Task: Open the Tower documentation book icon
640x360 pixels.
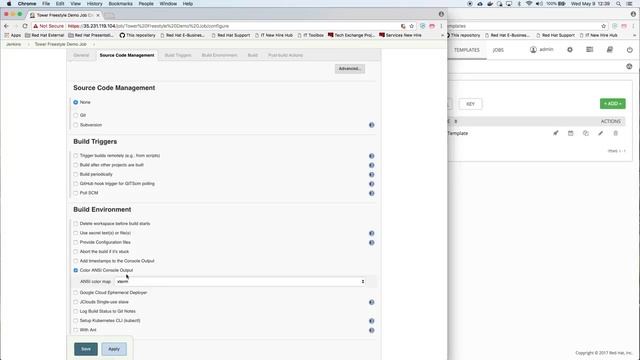Action: point(610,50)
